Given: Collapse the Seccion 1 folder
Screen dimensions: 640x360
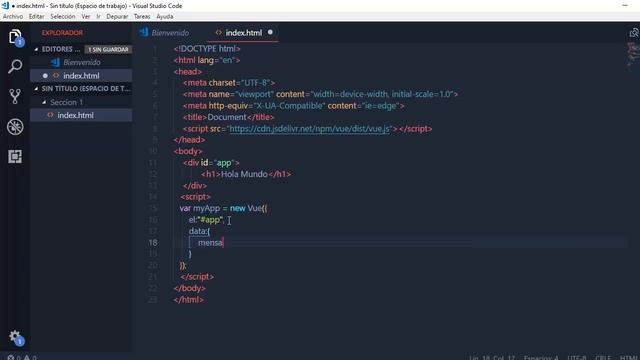Looking at the screenshot, I should tap(44, 102).
